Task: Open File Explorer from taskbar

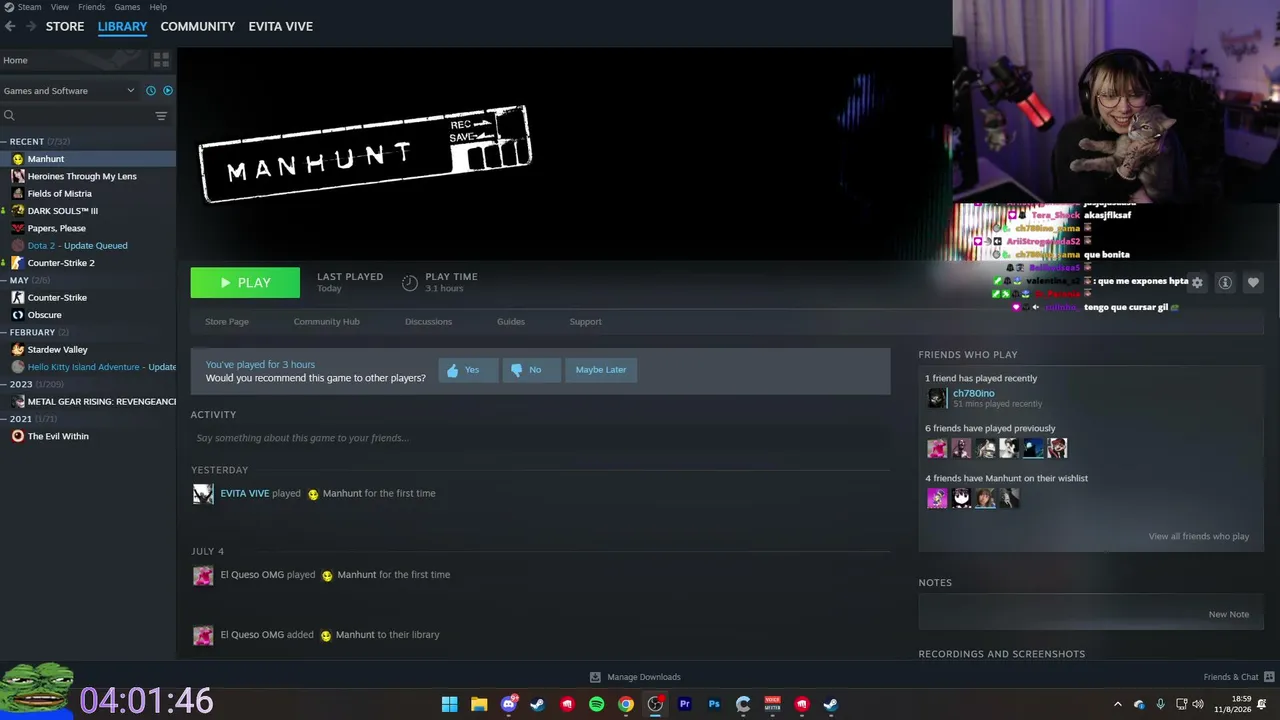Action: coord(479,704)
